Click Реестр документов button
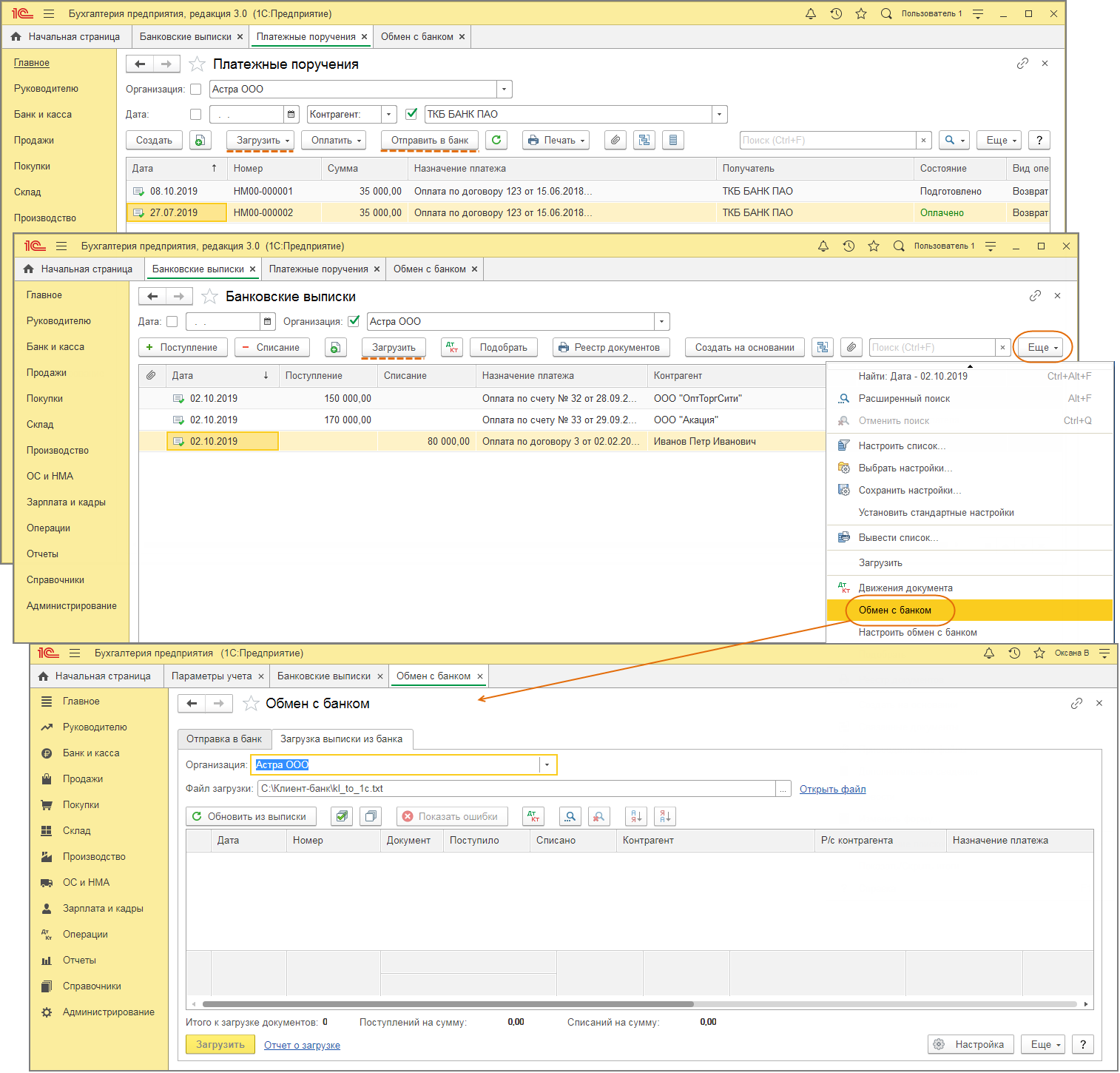This screenshot has width=1120, height=1073. click(611, 347)
